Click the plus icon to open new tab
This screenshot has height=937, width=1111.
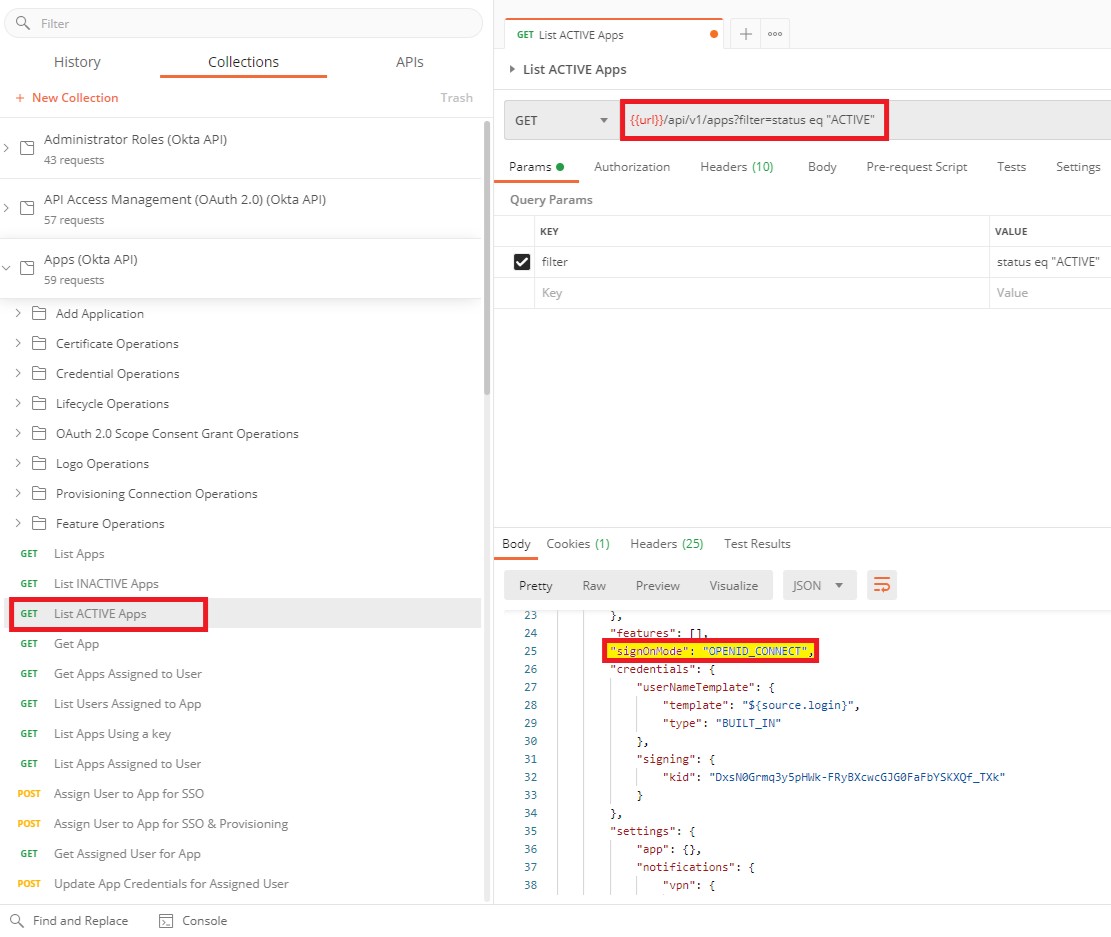[x=745, y=33]
